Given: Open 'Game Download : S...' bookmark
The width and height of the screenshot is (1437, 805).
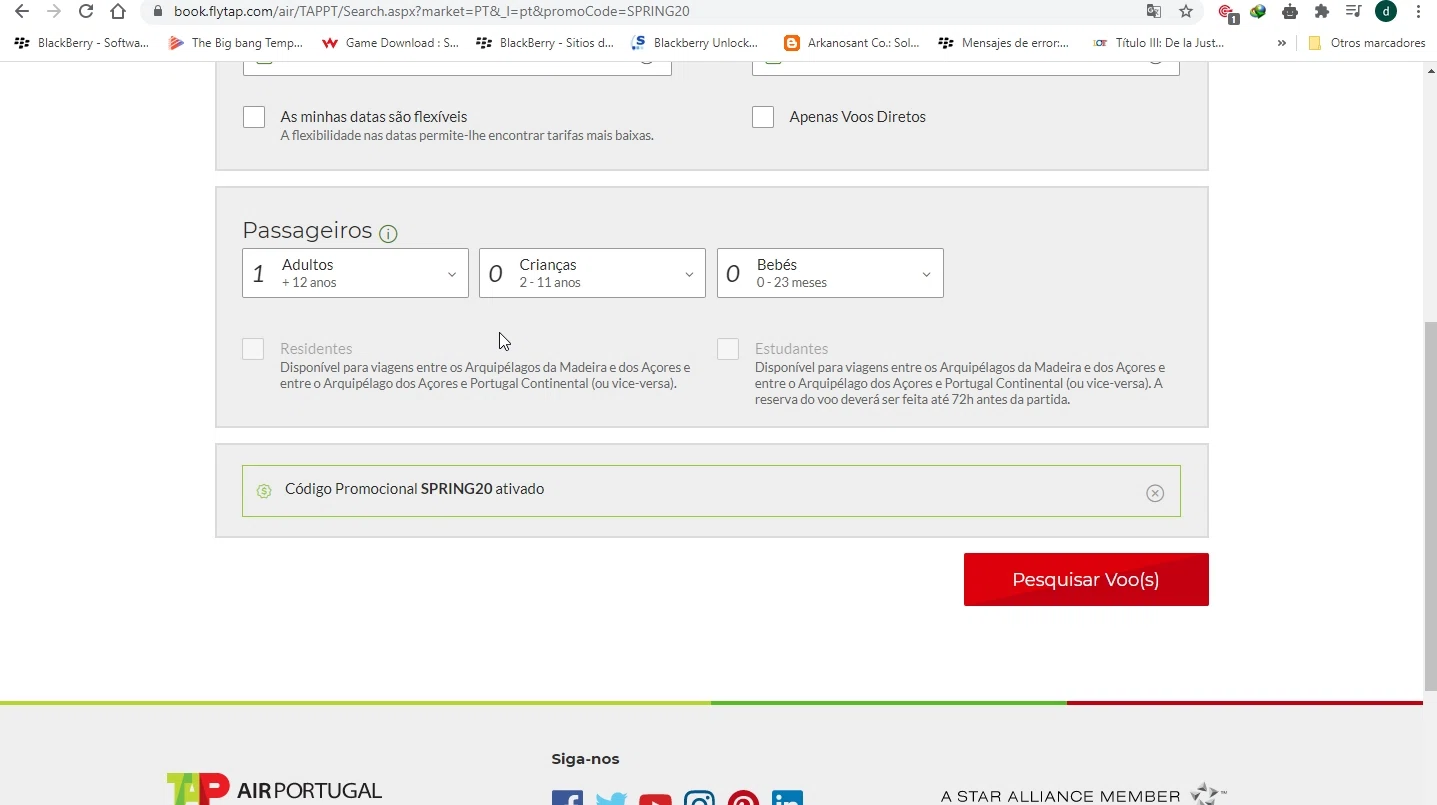Looking at the screenshot, I should [391, 43].
